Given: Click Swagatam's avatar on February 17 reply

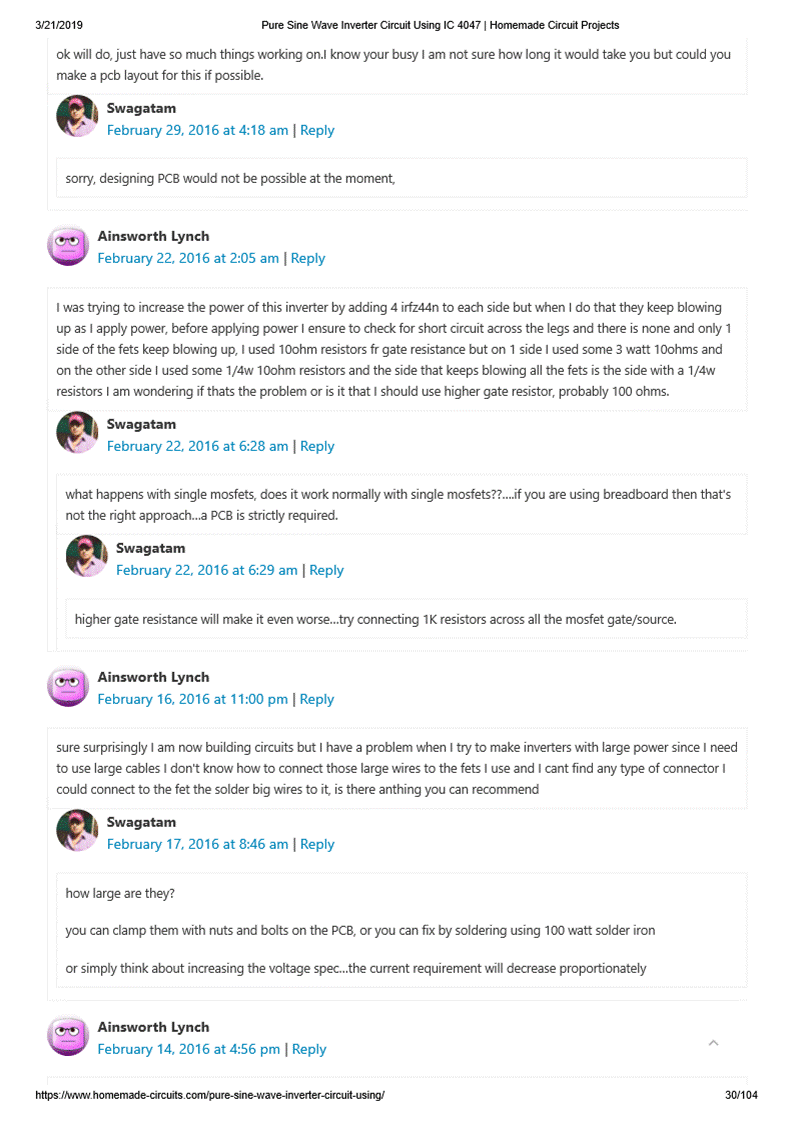Looking at the screenshot, I should point(77,831).
